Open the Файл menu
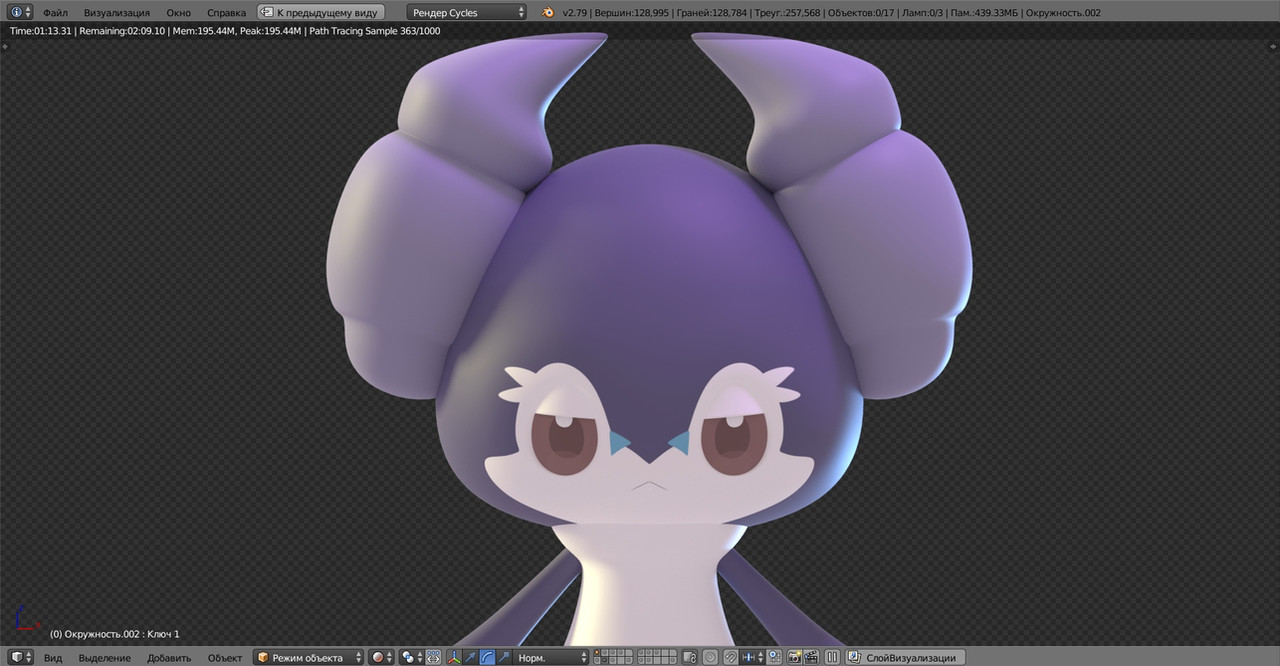 [55, 12]
